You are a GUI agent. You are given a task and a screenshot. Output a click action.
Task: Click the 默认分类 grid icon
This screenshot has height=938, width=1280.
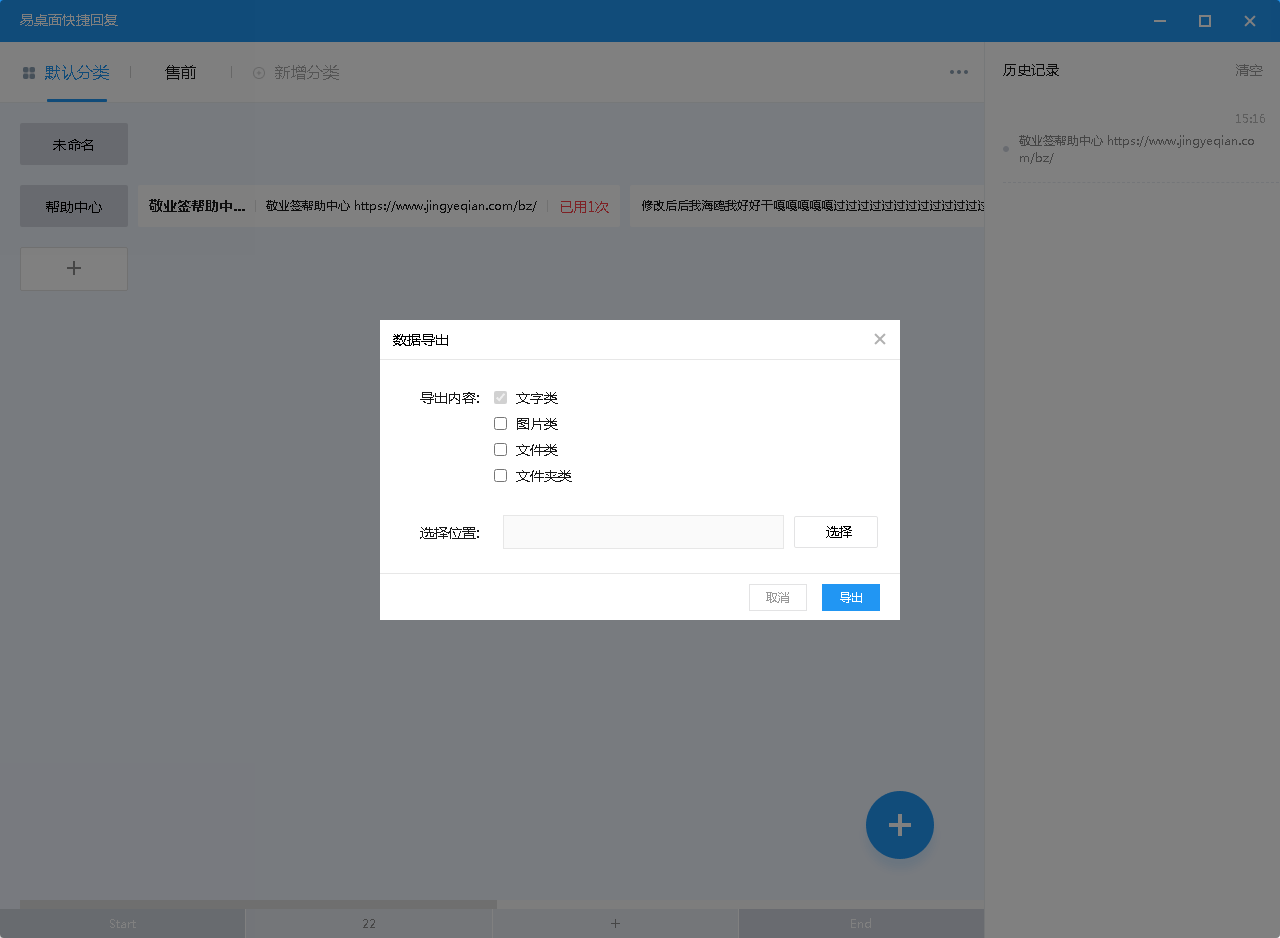(29, 72)
